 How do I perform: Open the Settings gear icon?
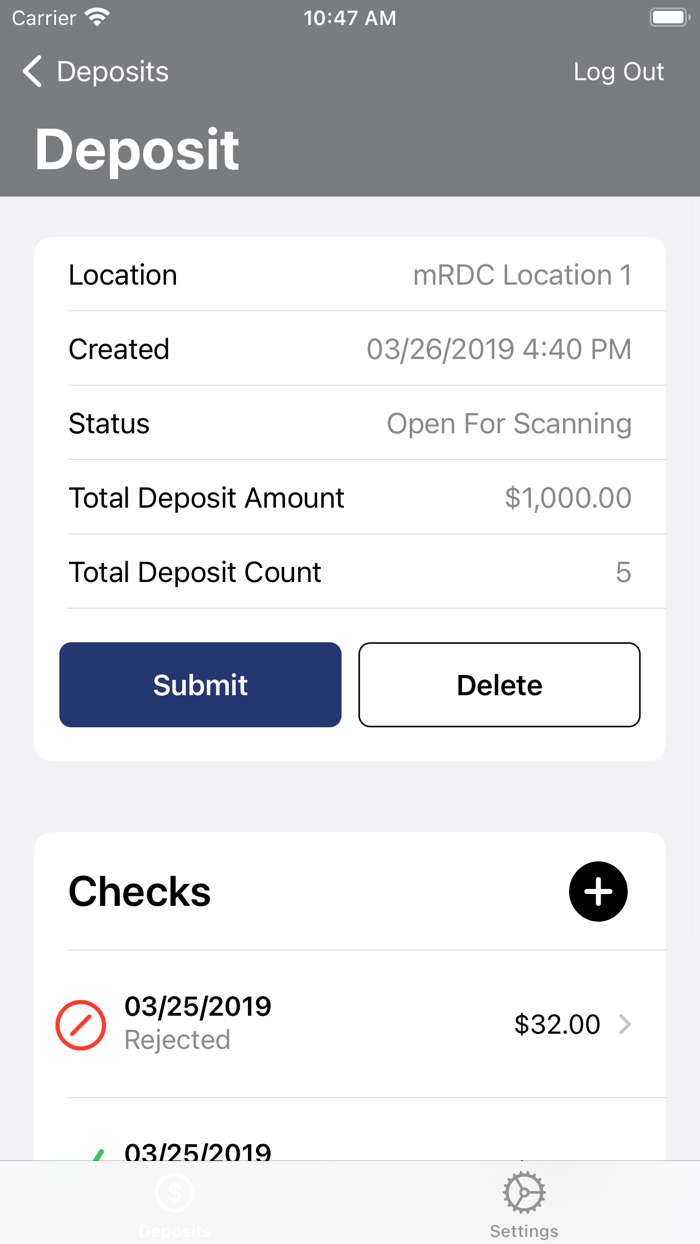point(523,1191)
